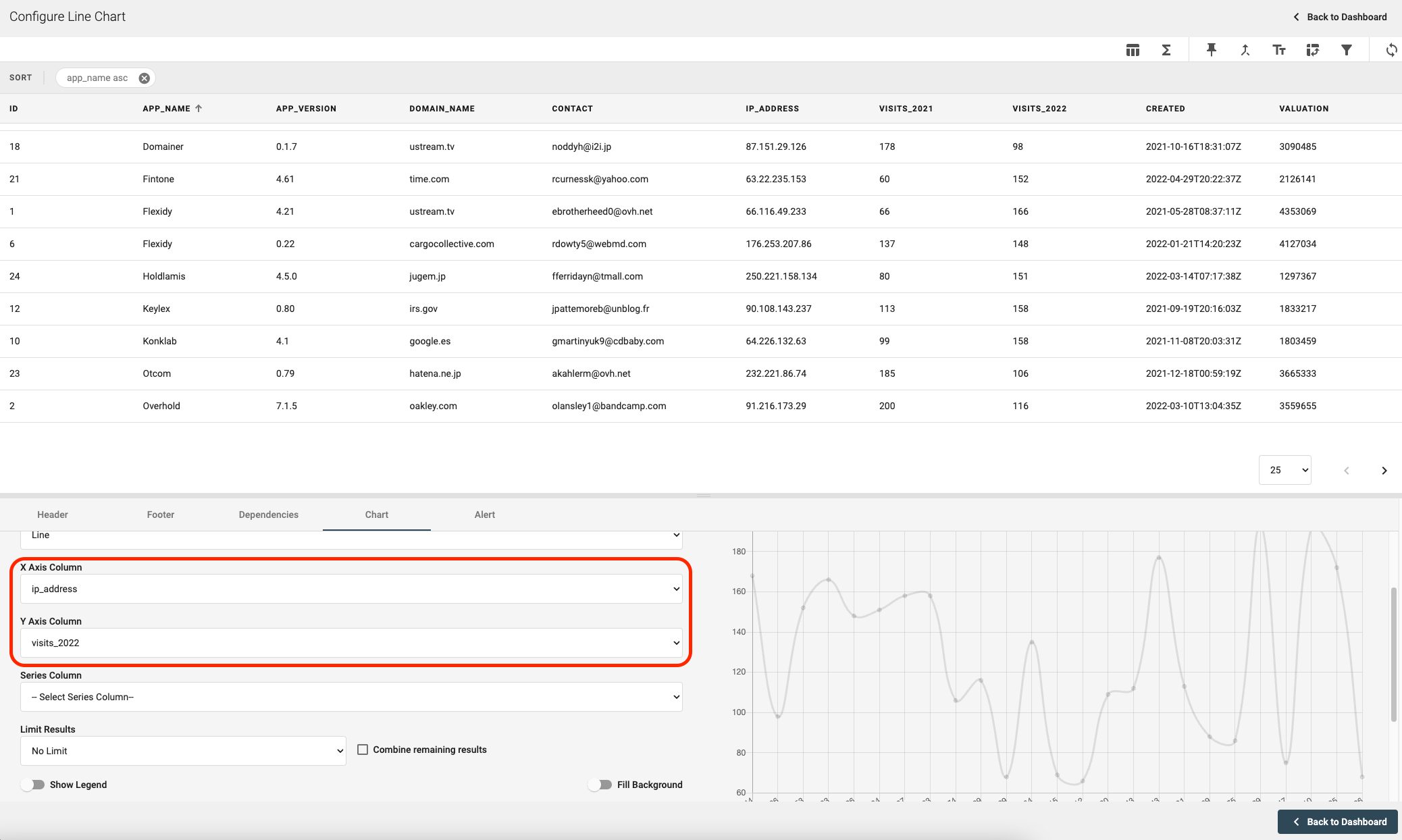Click the text format Tt icon
Viewport: 1402px width, 840px height.
click(1279, 50)
